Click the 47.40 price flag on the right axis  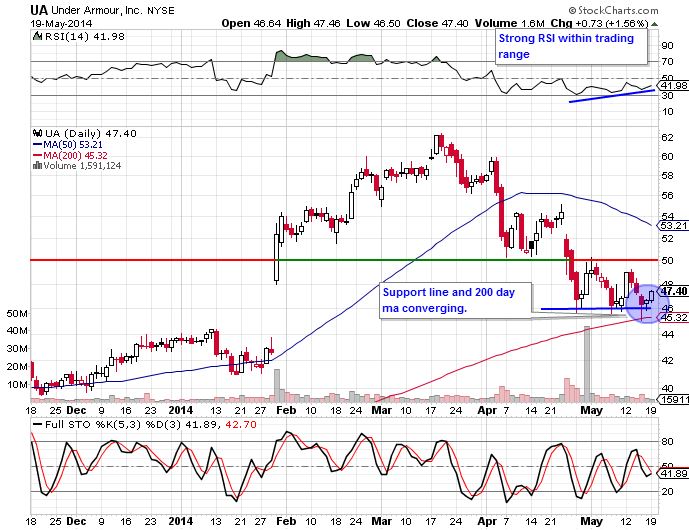(x=673, y=291)
